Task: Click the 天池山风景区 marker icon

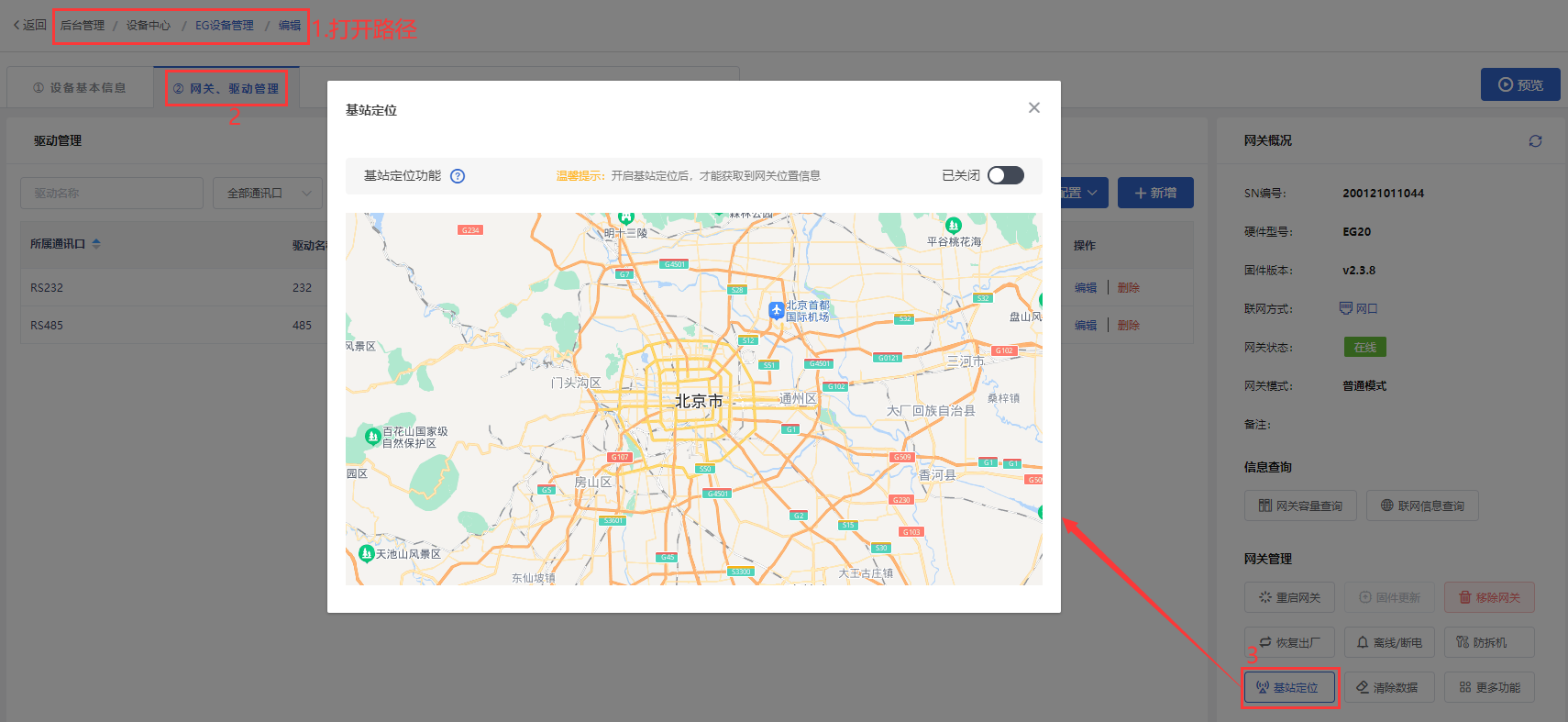Action: (366, 553)
